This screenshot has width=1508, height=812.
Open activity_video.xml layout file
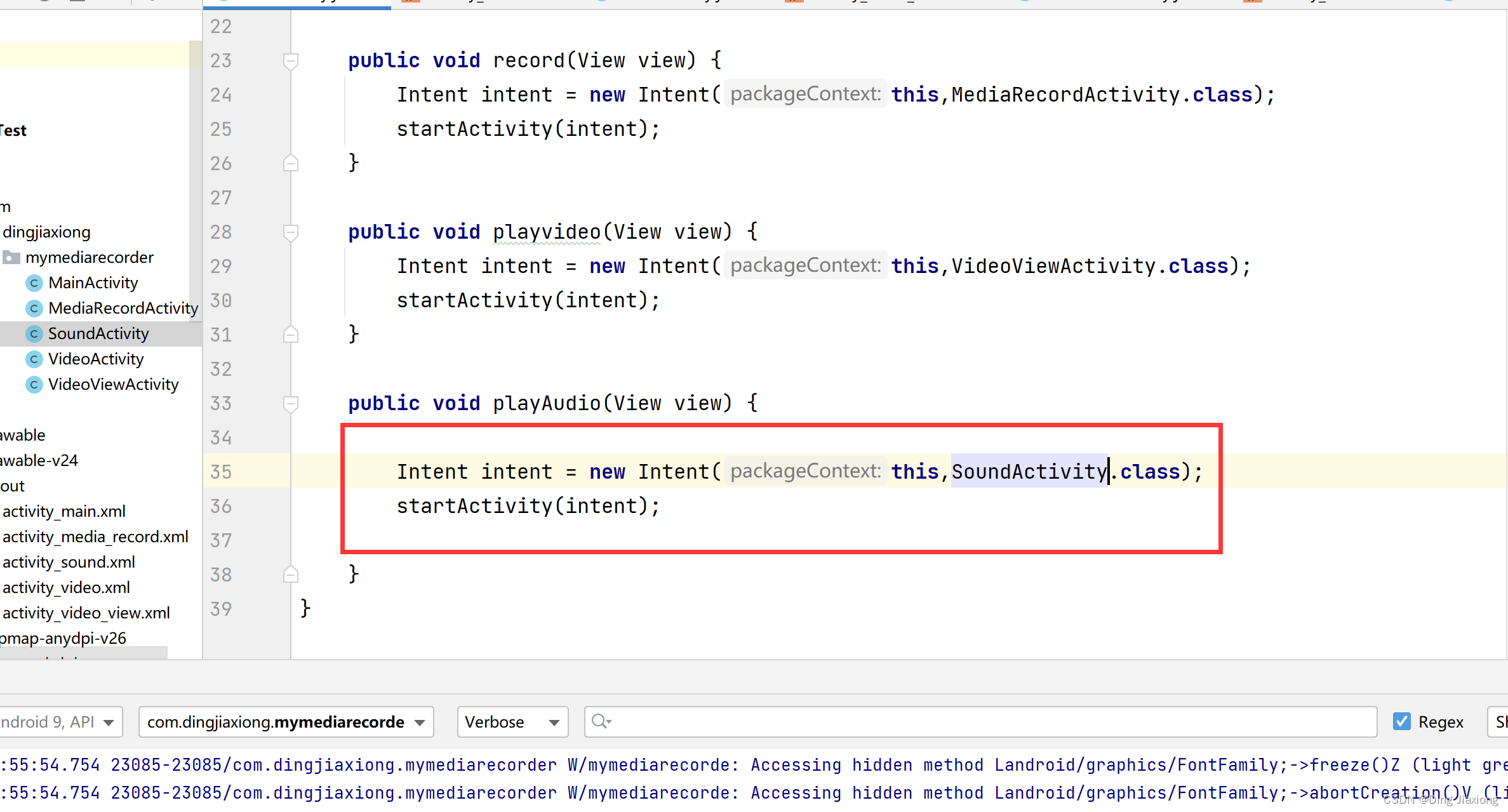pos(66,587)
